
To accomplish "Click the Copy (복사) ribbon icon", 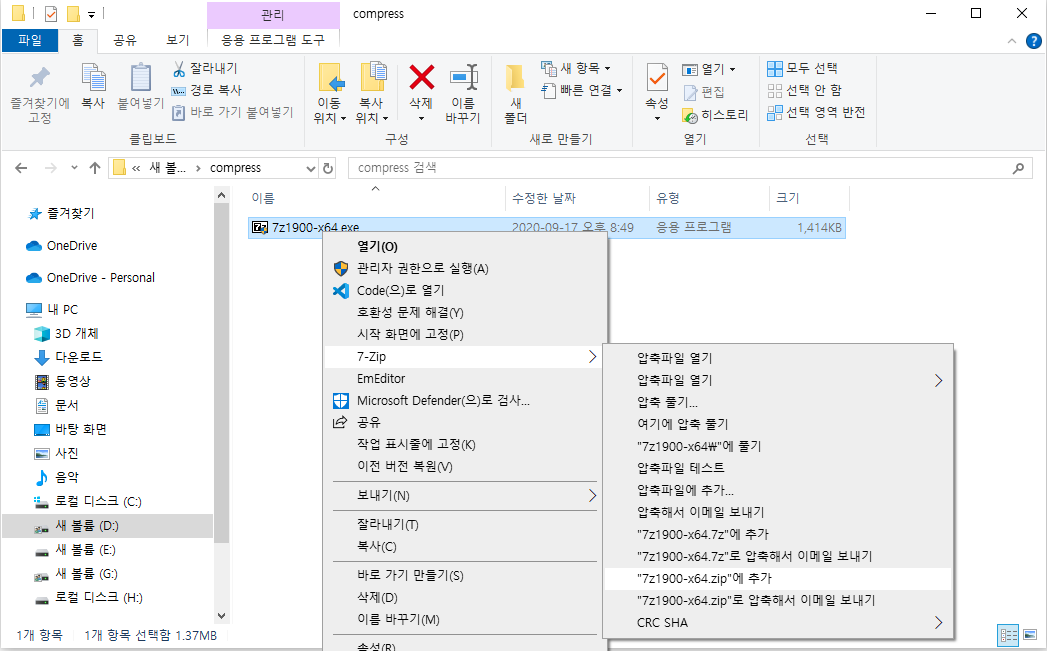I will point(93,78).
